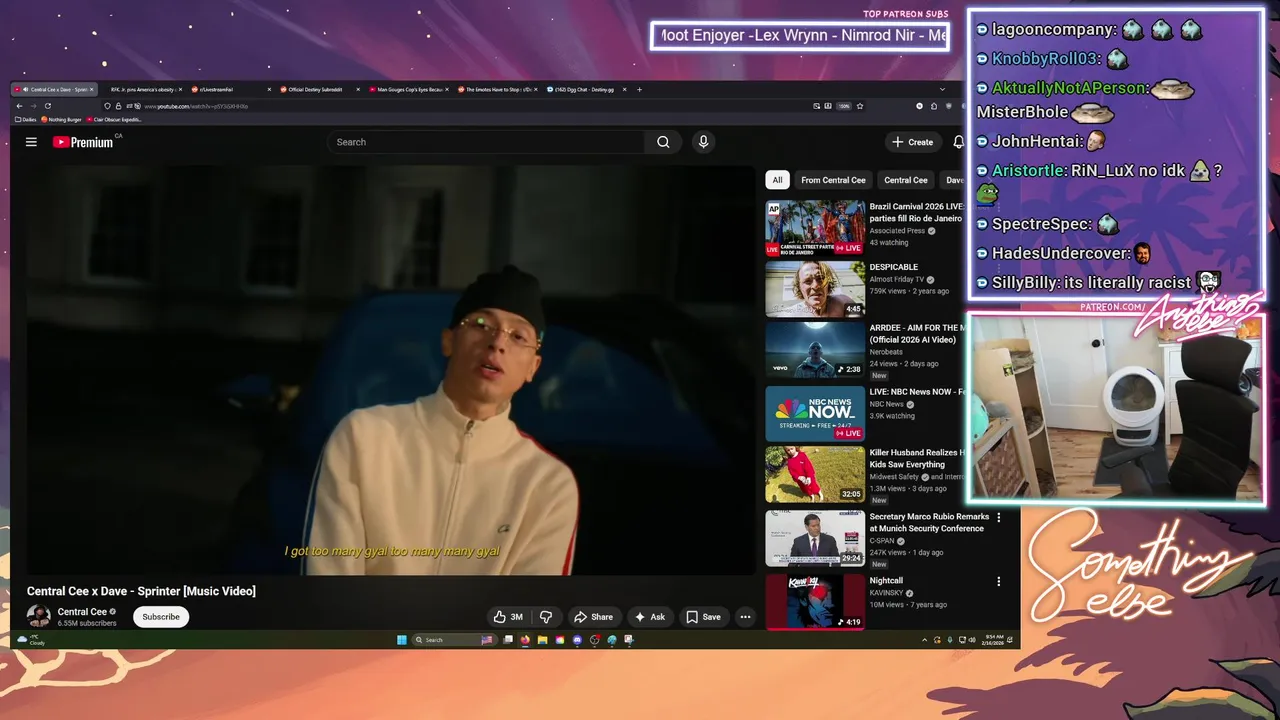The height and width of the screenshot is (720, 1280).
Task: Close the Central Cee x Dave tab
Action: tap(93, 89)
